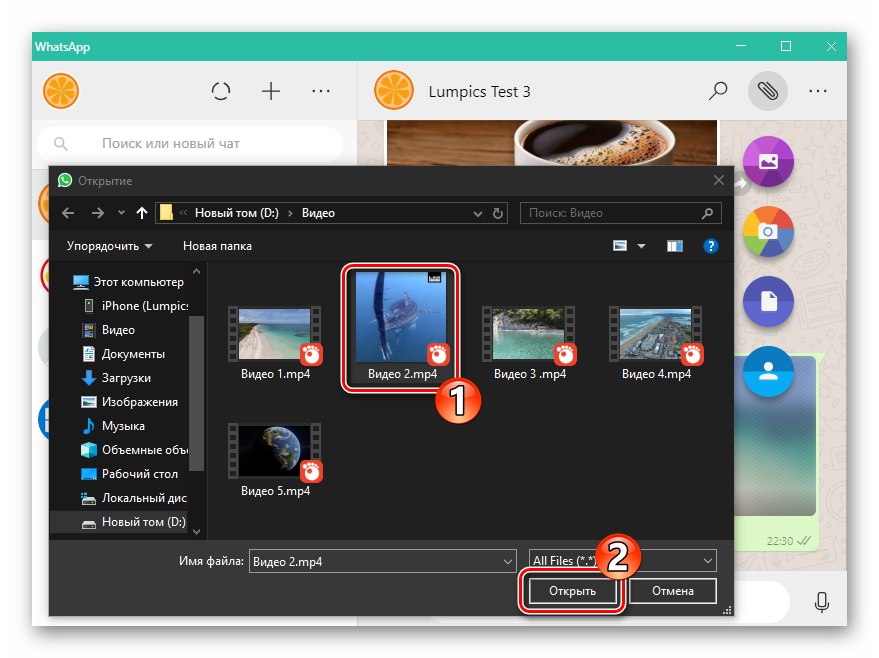Go back in the file dialog
Image resolution: width=879 pixels, height=658 pixels.
(68, 213)
